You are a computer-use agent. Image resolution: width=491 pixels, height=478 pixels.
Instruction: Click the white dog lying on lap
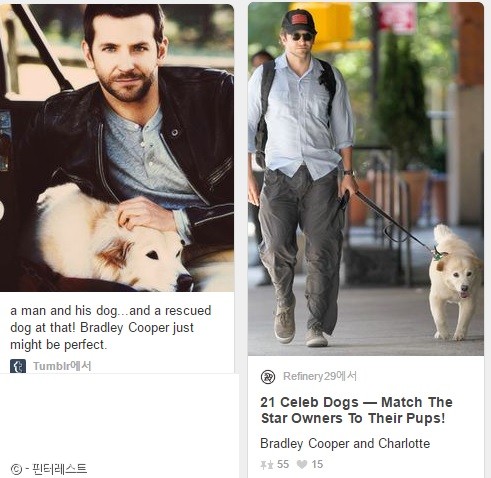point(113,238)
